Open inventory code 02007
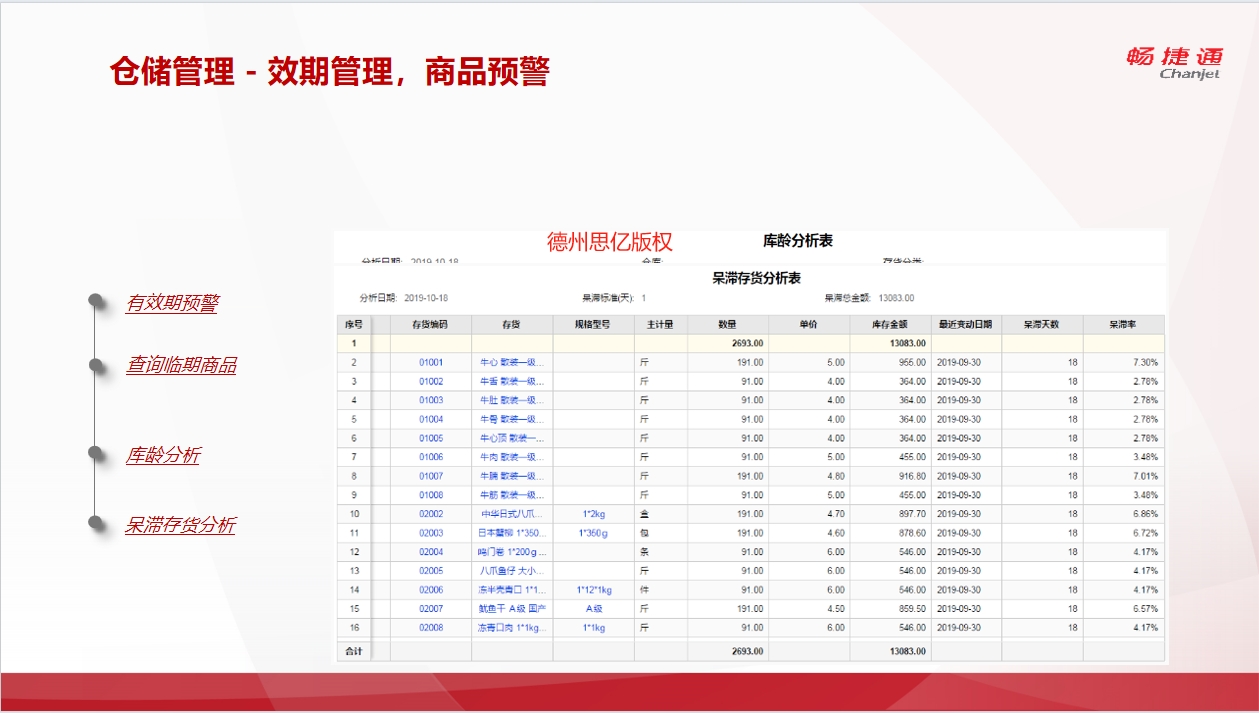1259x713 pixels. point(431,609)
